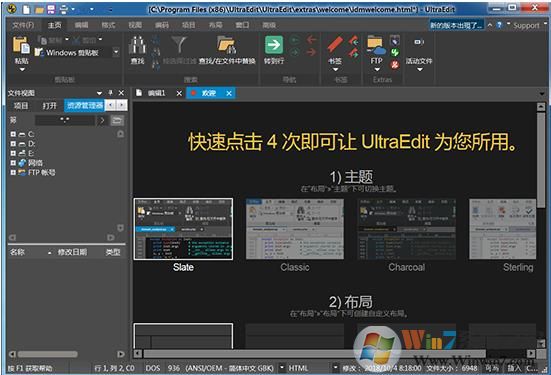Open the FTP folder cloud icon
The width and height of the screenshot is (551, 375).
pos(376,46)
